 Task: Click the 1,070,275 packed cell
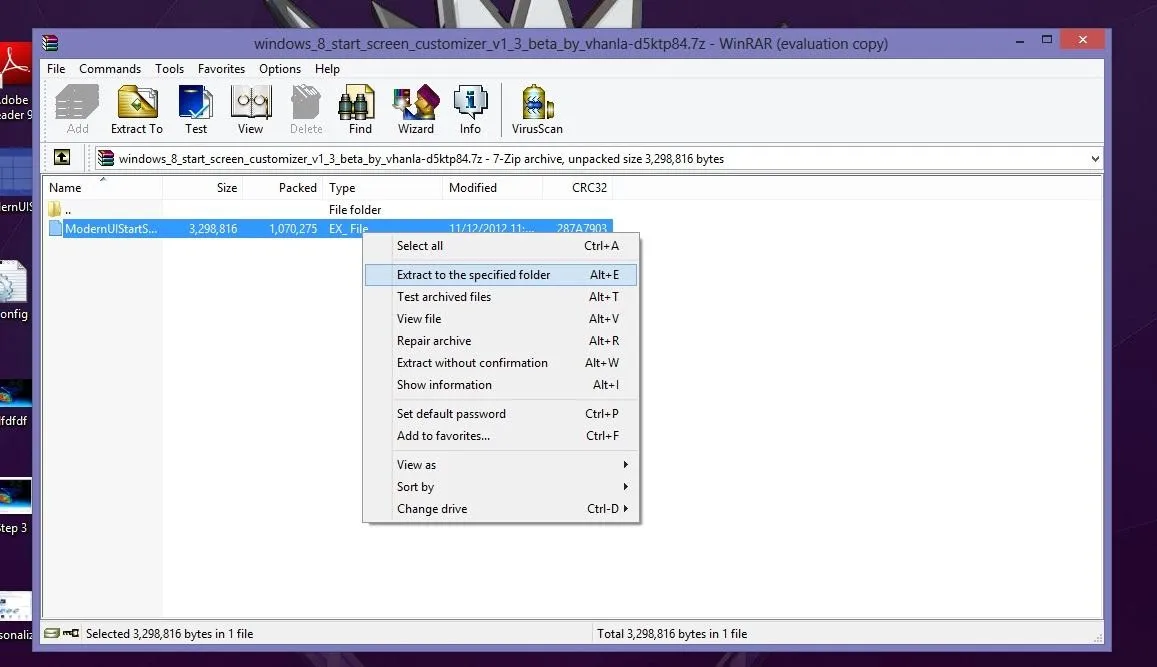(293, 229)
